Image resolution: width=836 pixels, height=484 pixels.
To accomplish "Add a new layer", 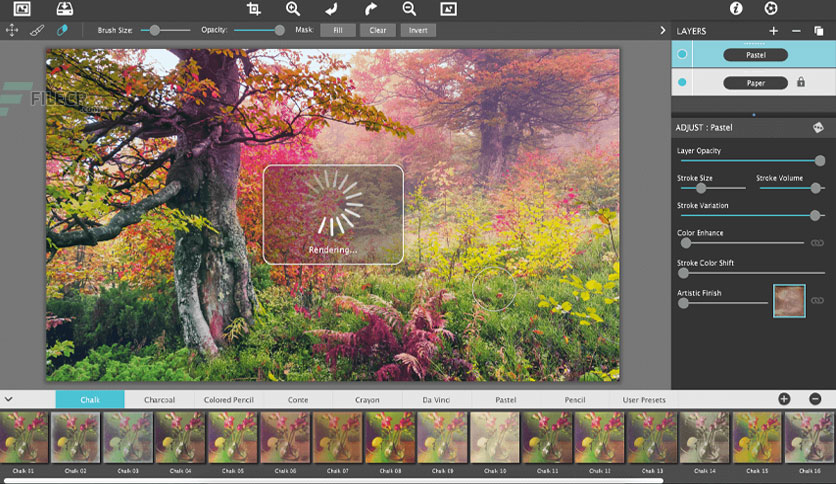I will pos(773,31).
